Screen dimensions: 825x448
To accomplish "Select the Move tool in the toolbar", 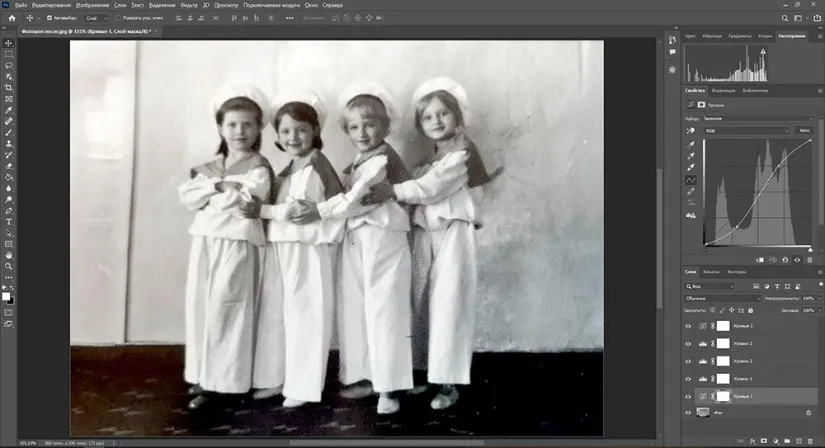I will (x=9, y=43).
